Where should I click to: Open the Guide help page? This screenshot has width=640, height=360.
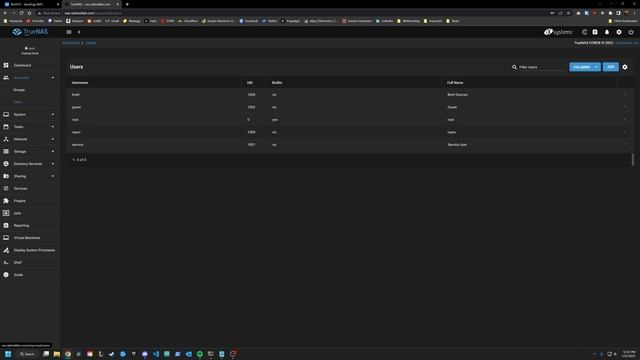[18, 275]
